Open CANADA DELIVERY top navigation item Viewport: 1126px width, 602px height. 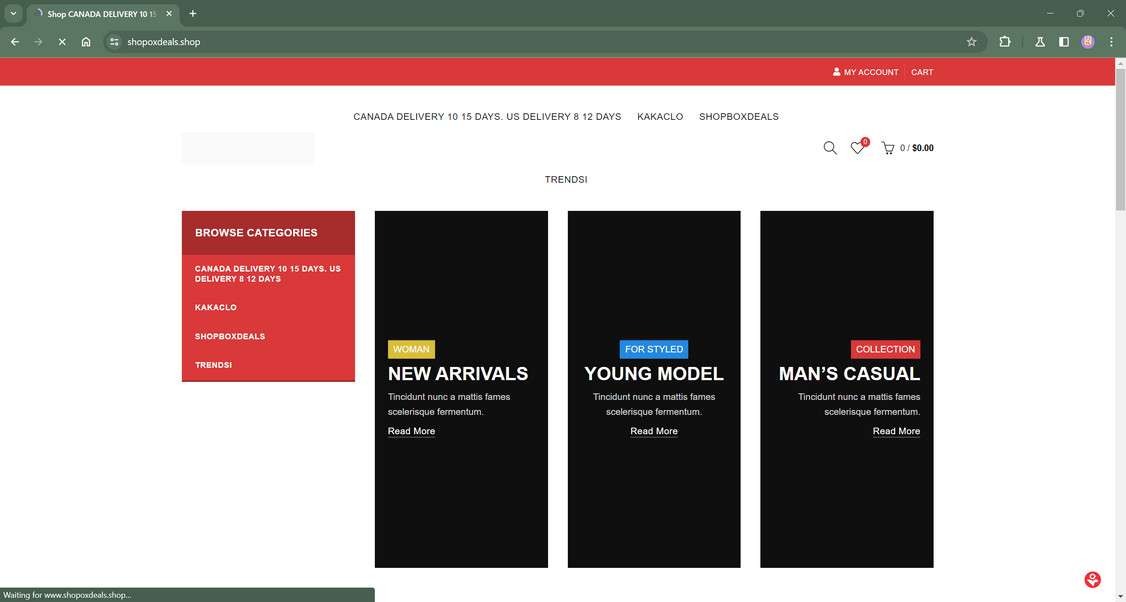pos(487,116)
